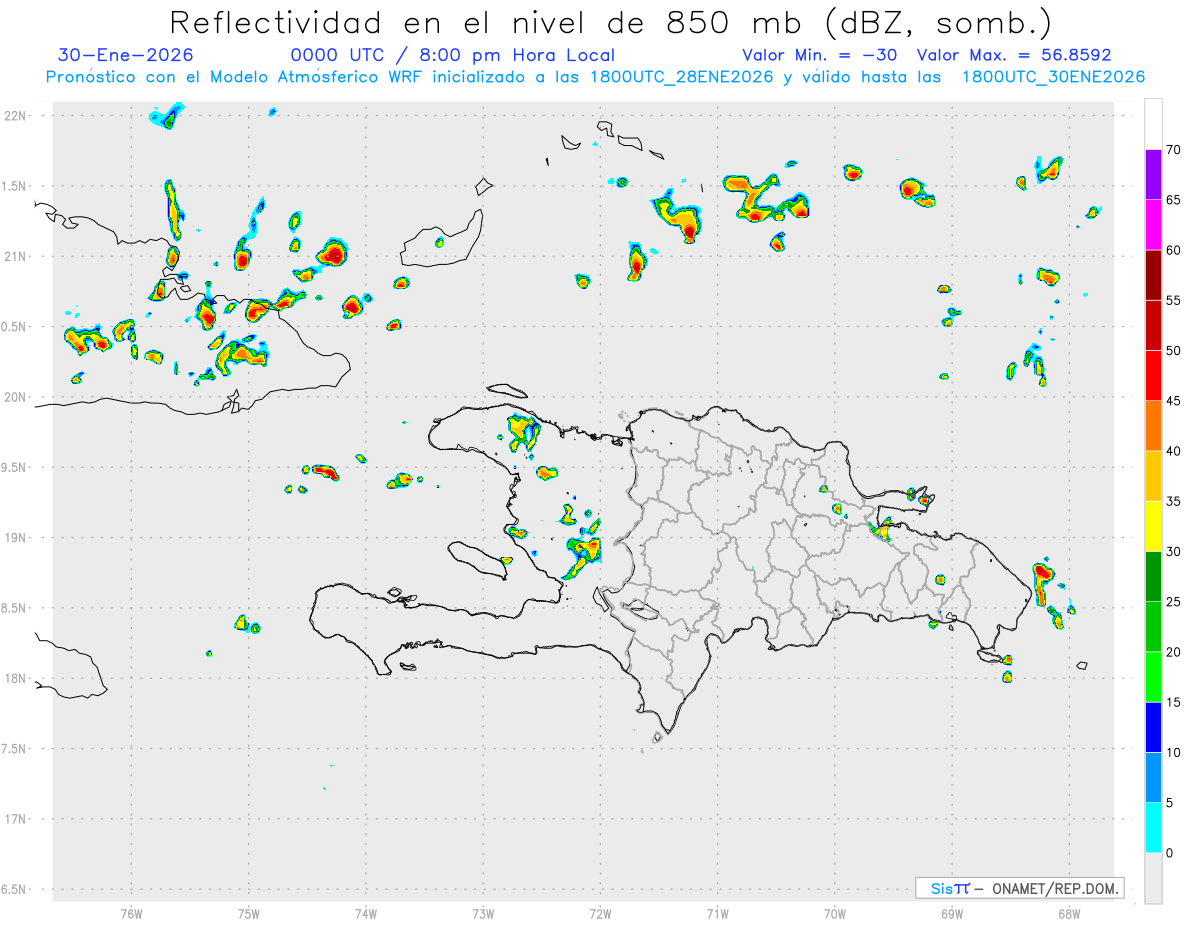
Task: Select the colorbar tick label '35'
Action: (1173, 501)
